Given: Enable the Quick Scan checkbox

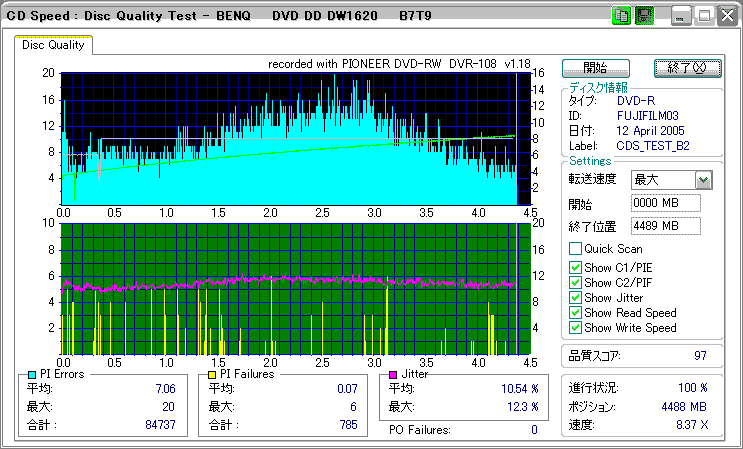Looking at the screenshot, I should point(575,249).
